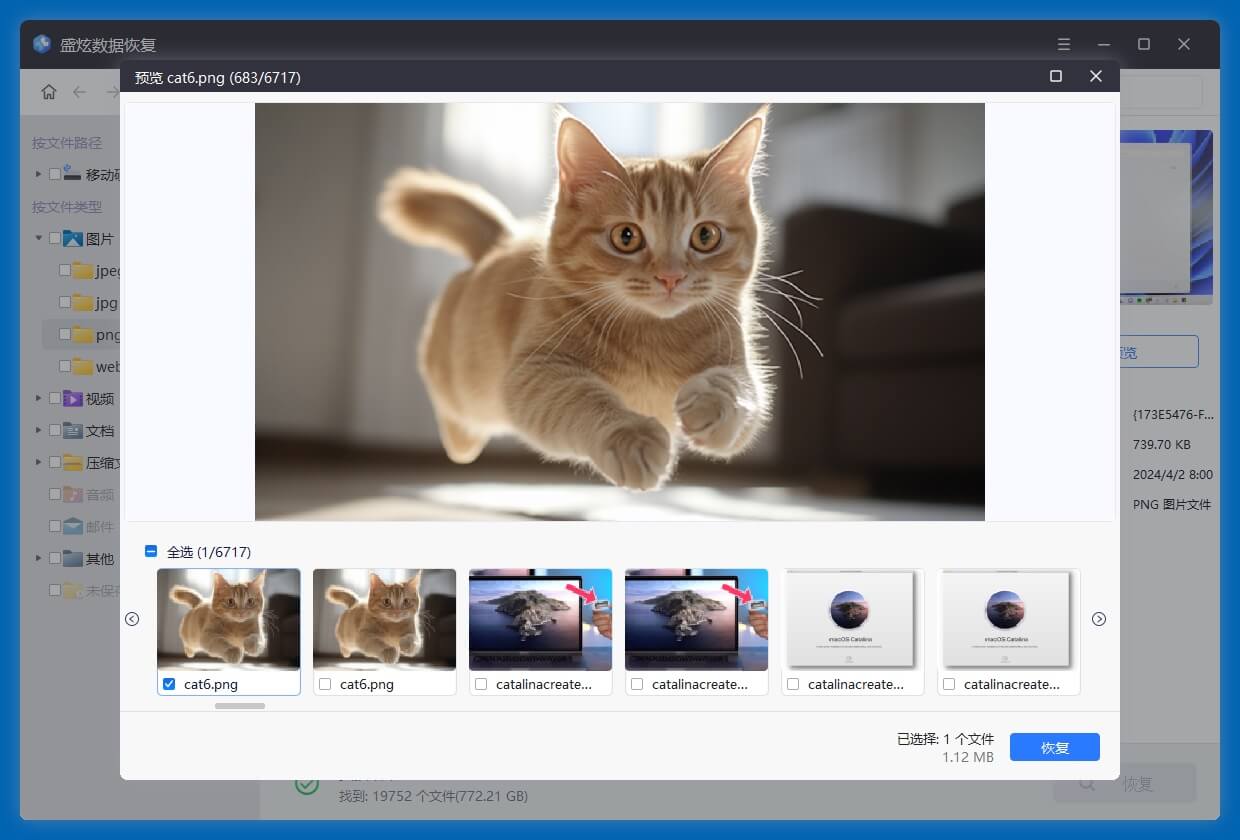Click the 视频 video category icon
The image size is (1240, 840).
click(x=73, y=399)
